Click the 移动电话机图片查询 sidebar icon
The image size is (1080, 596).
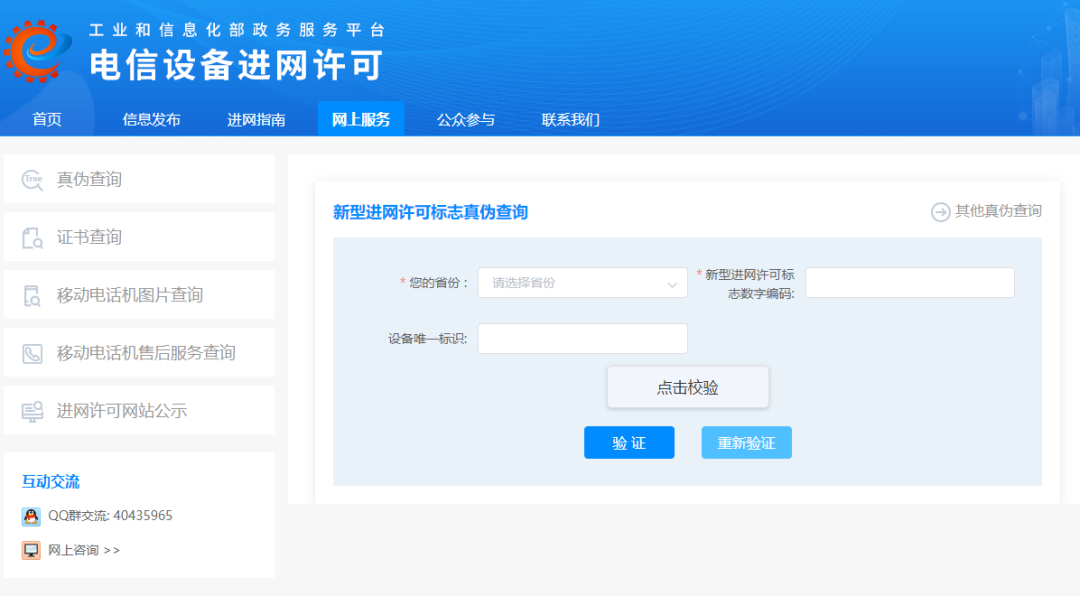tap(33, 296)
